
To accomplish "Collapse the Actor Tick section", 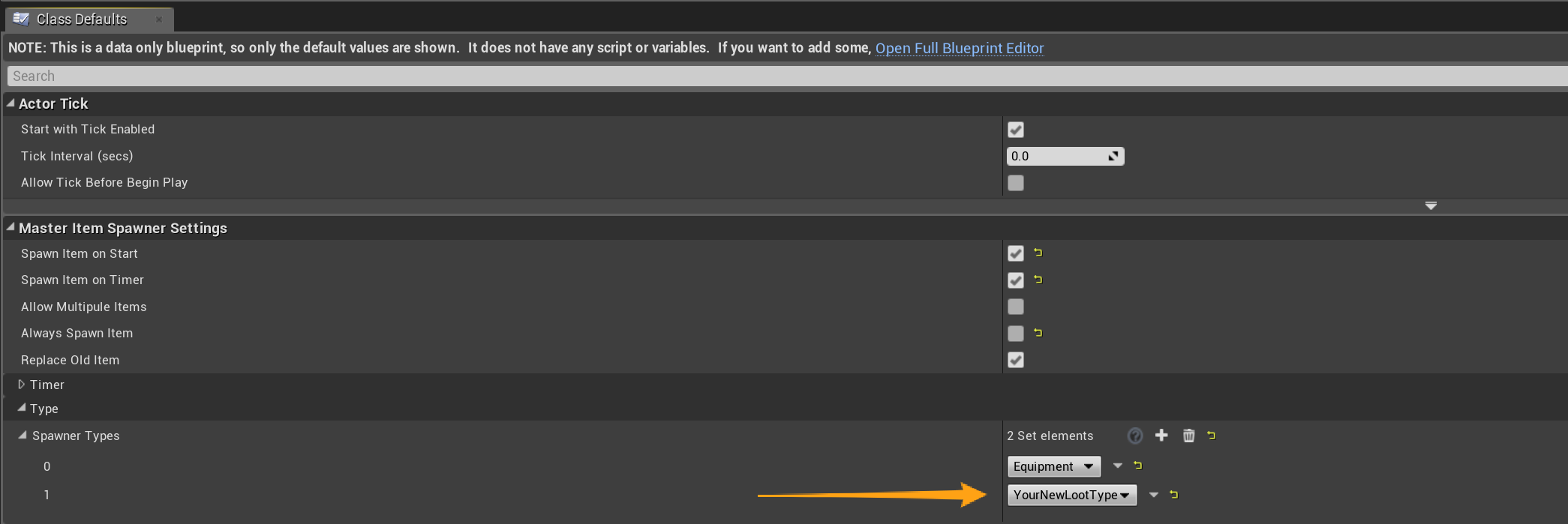I will 10,103.
